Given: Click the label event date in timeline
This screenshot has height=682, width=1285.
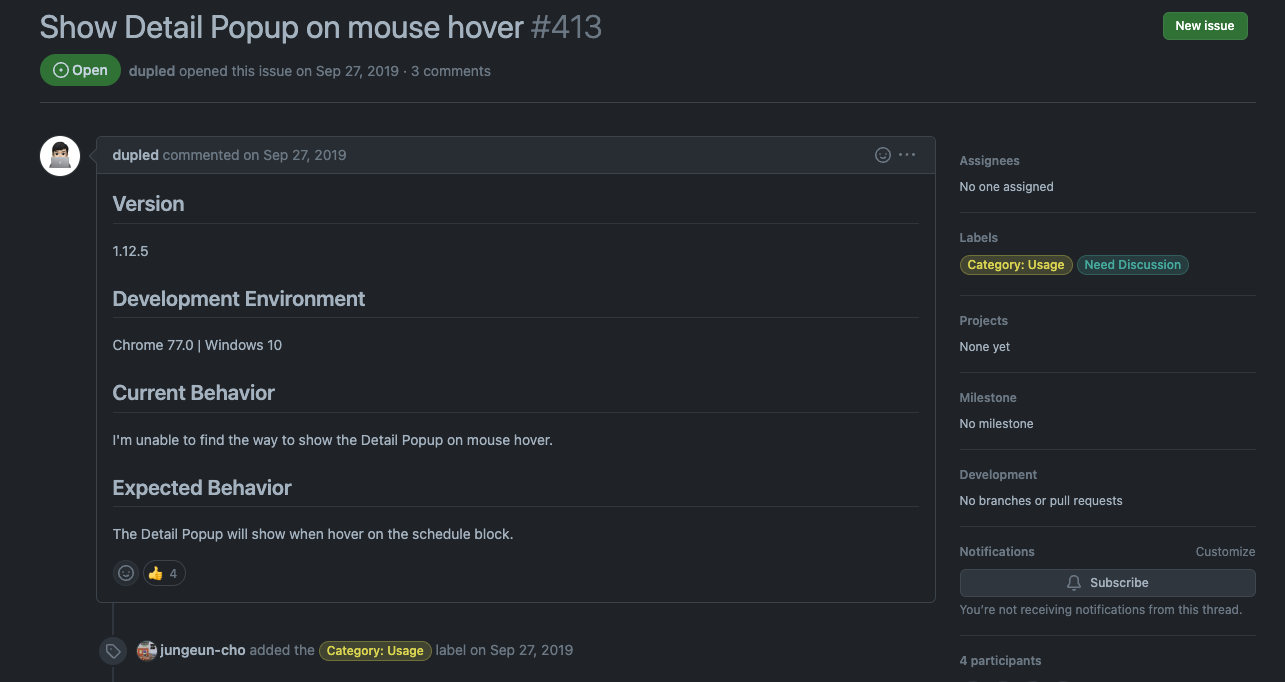Looking at the screenshot, I should tap(531, 650).
